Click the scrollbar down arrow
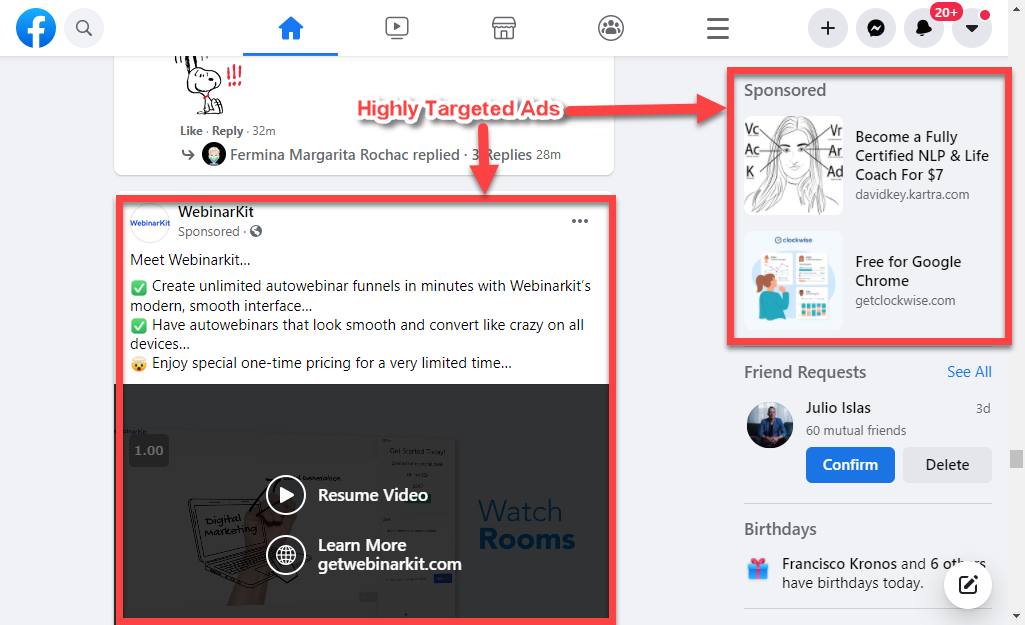 coord(1016,616)
